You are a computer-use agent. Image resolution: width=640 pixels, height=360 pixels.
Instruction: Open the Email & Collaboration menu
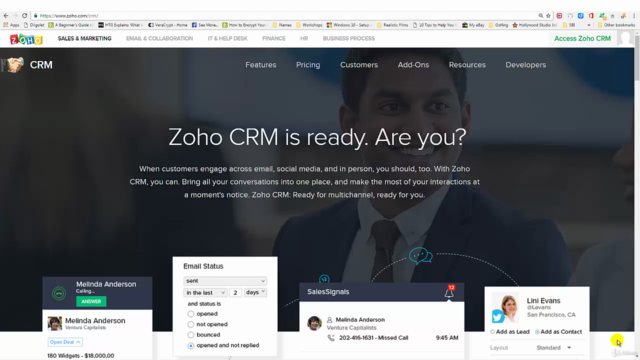click(x=160, y=38)
